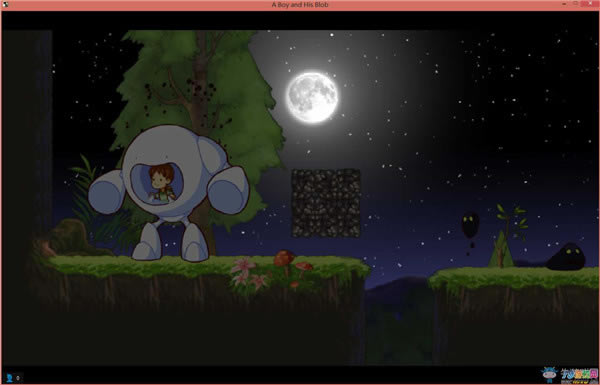Close the A Boy and His Blob window
Viewport: 600px width, 385px height.
590,4
